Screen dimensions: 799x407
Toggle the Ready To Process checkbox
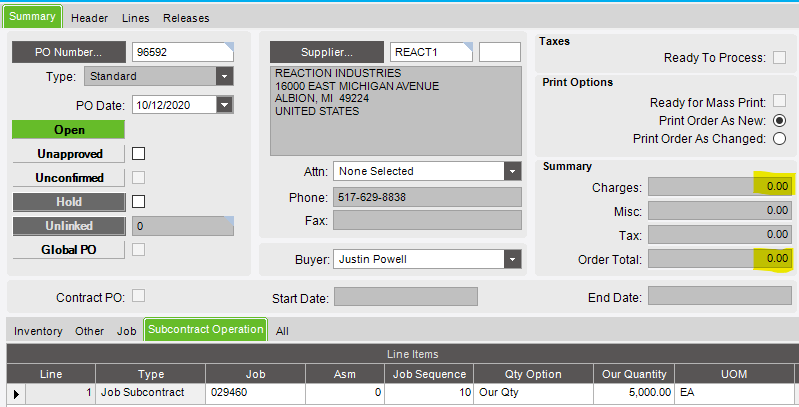point(779,58)
